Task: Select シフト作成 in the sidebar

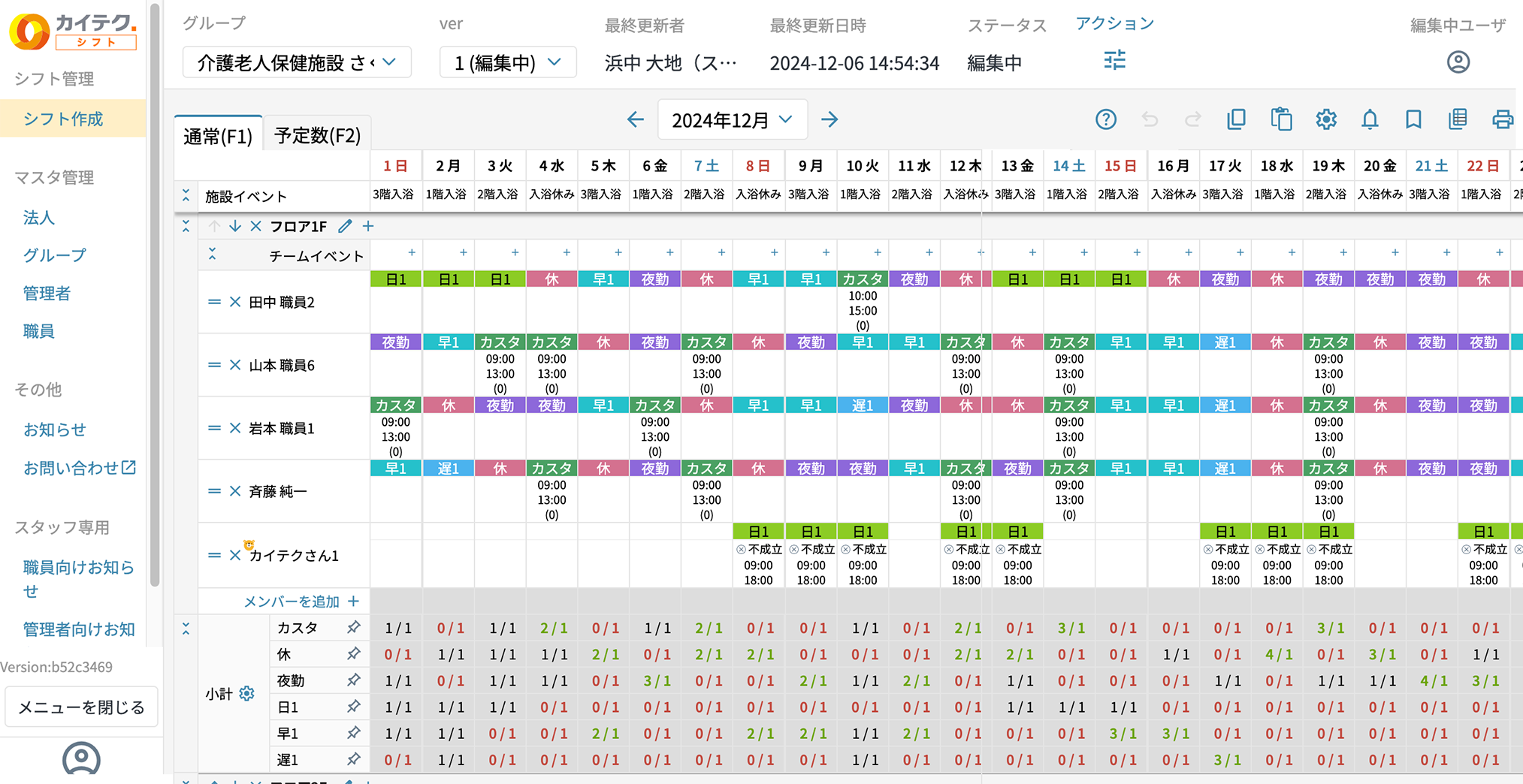Action: pyautogui.click(x=63, y=119)
